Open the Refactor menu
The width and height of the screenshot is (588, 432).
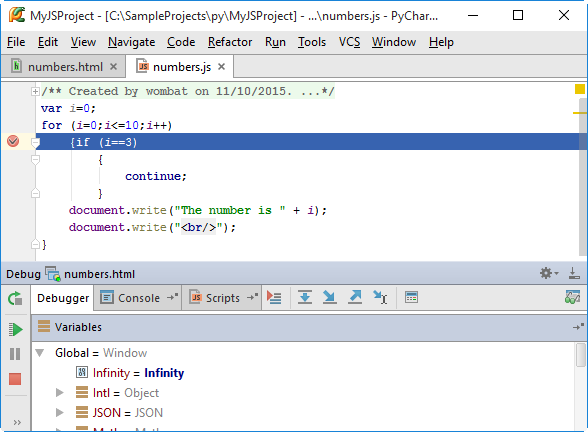230,42
